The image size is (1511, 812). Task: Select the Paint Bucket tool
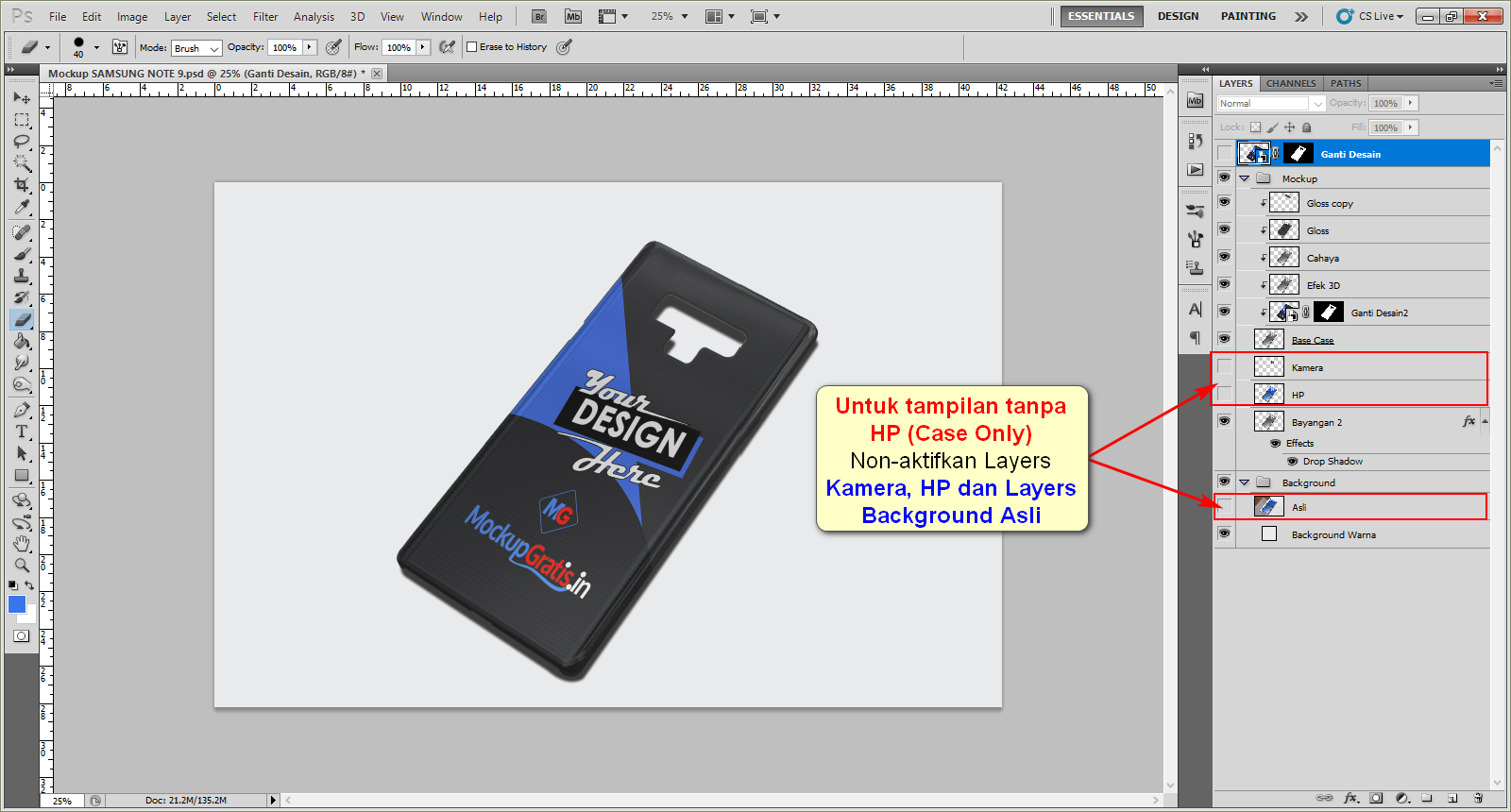(22, 341)
